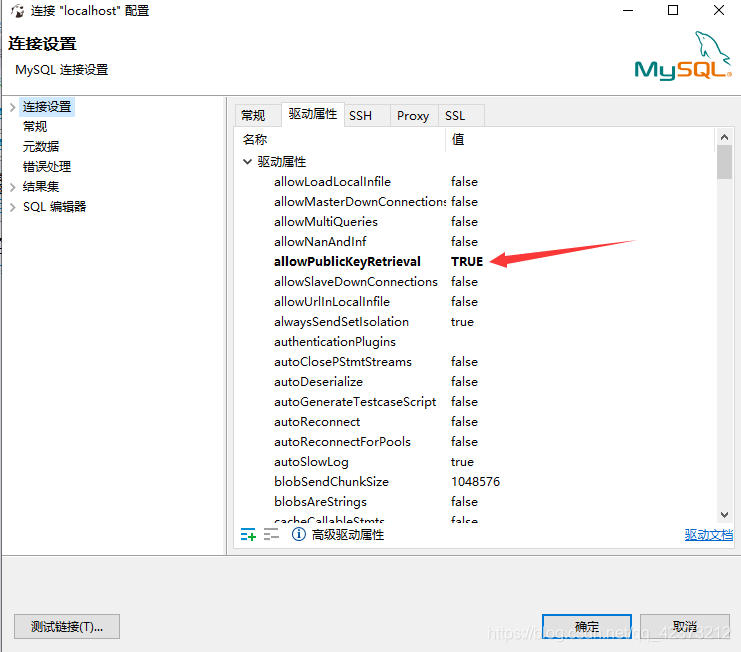Open the 驱动文档 link
The width and height of the screenshot is (741, 652).
tap(708, 535)
